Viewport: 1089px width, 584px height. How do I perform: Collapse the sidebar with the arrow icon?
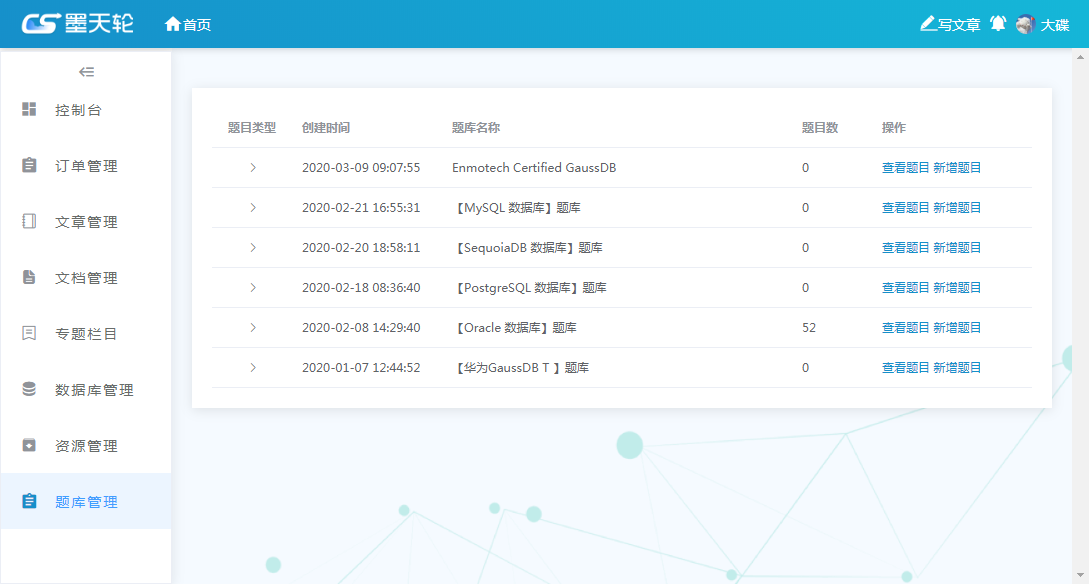[x=86, y=72]
